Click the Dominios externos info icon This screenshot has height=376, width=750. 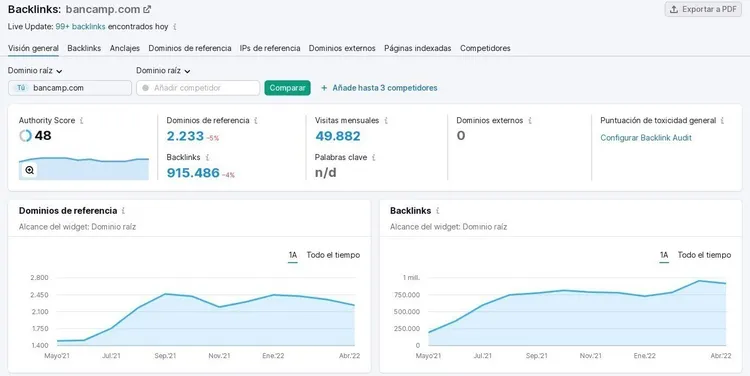pos(529,121)
